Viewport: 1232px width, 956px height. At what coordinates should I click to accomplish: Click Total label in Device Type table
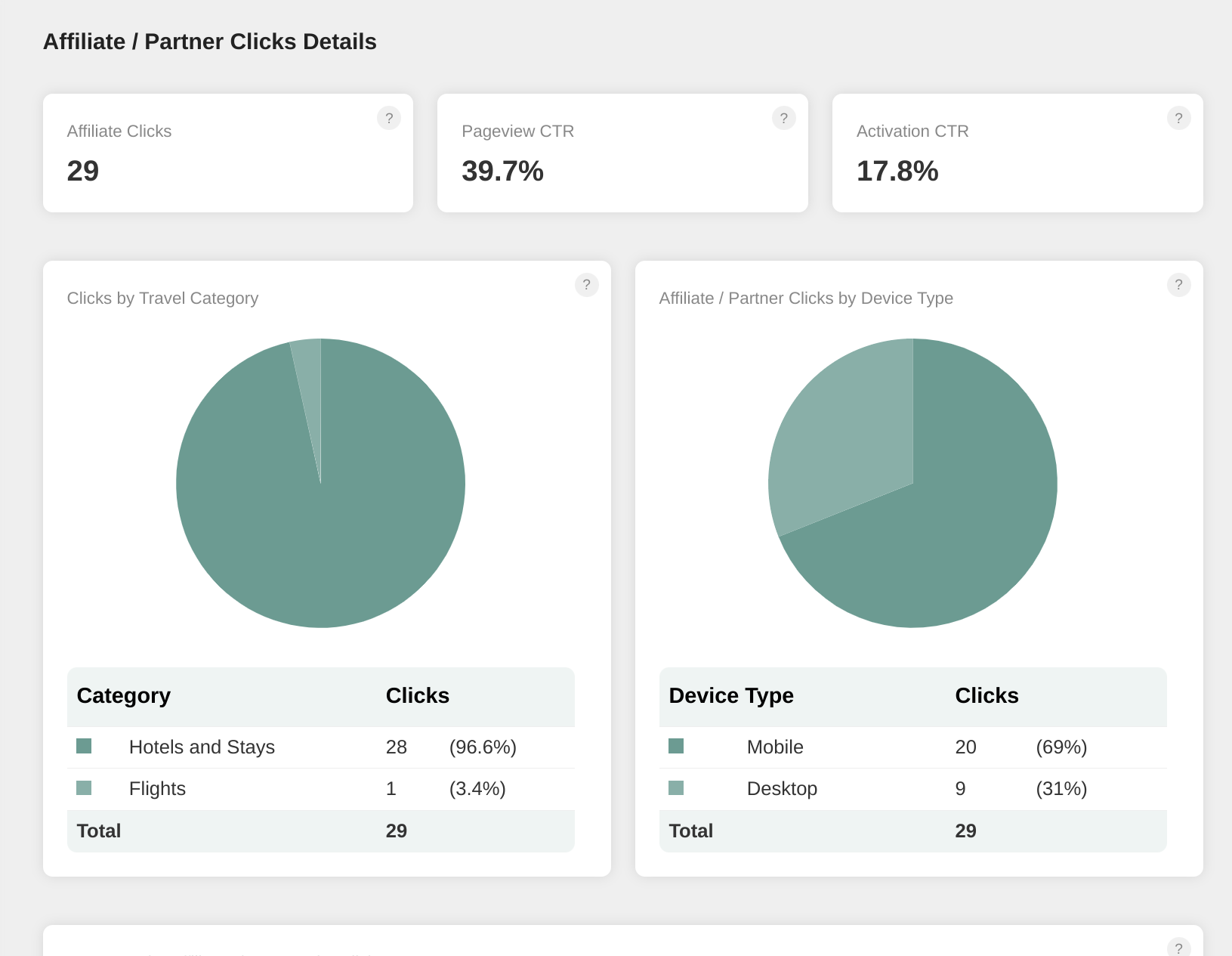coord(691,831)
